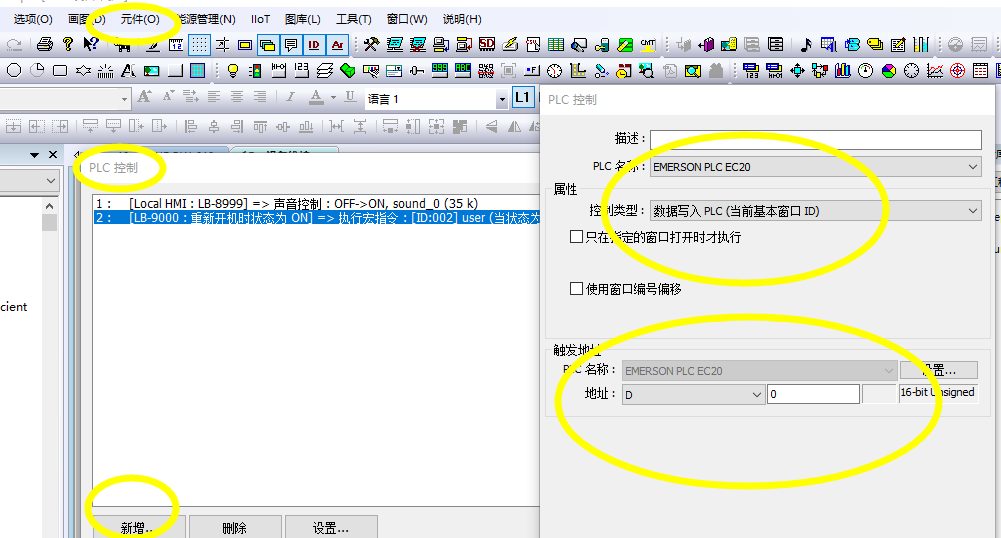The width and height of the screenshot is (1001, 538).
Task: Click the system parameters (hammer and wrench) icon
Action: (371, 44)
